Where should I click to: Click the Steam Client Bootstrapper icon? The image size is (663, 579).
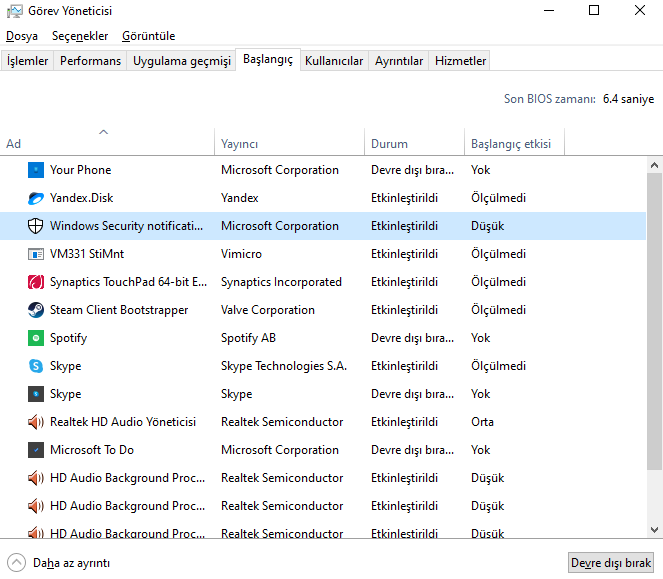(x=36, y=310)
